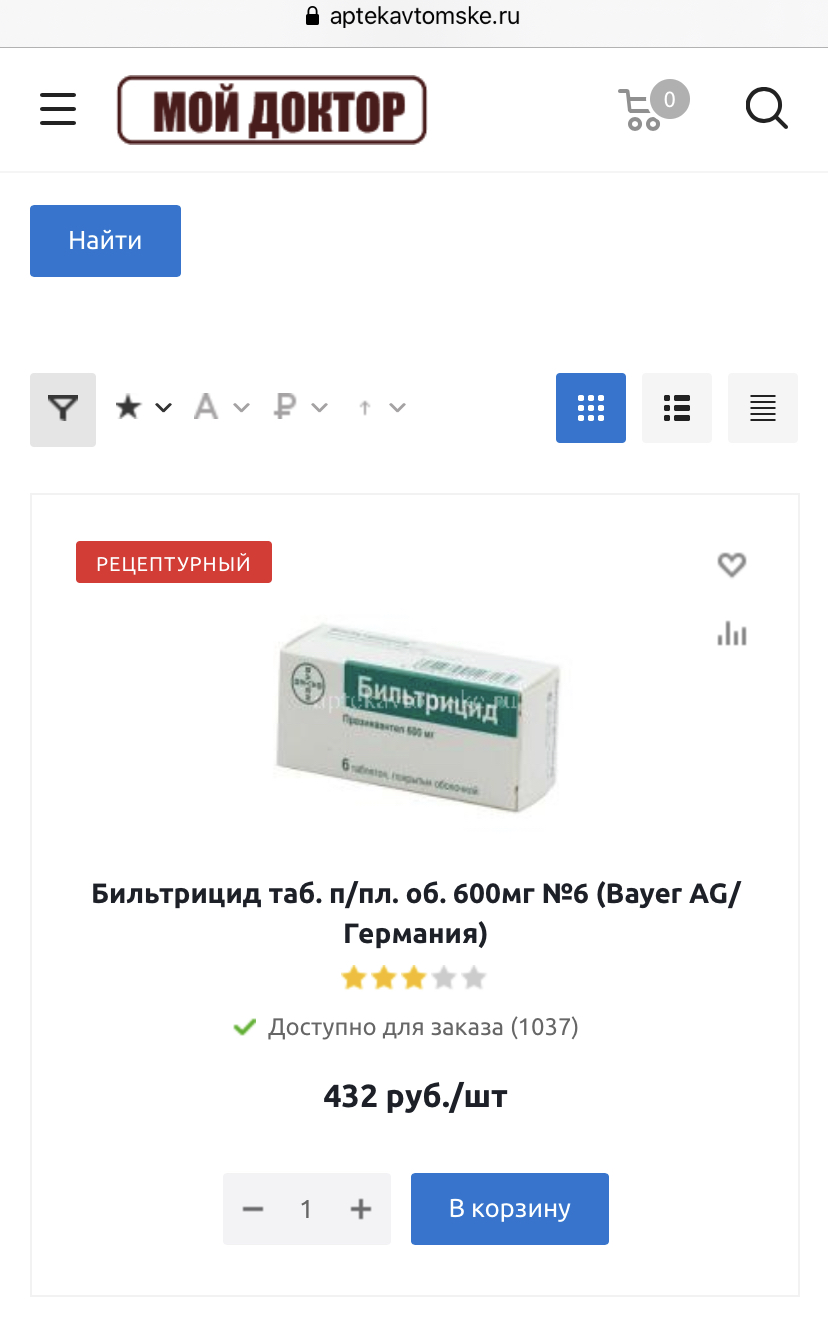Add Бильтрицид to favorites heart
The width and height of the screenshot is (828, 1325).
point(732,565)
